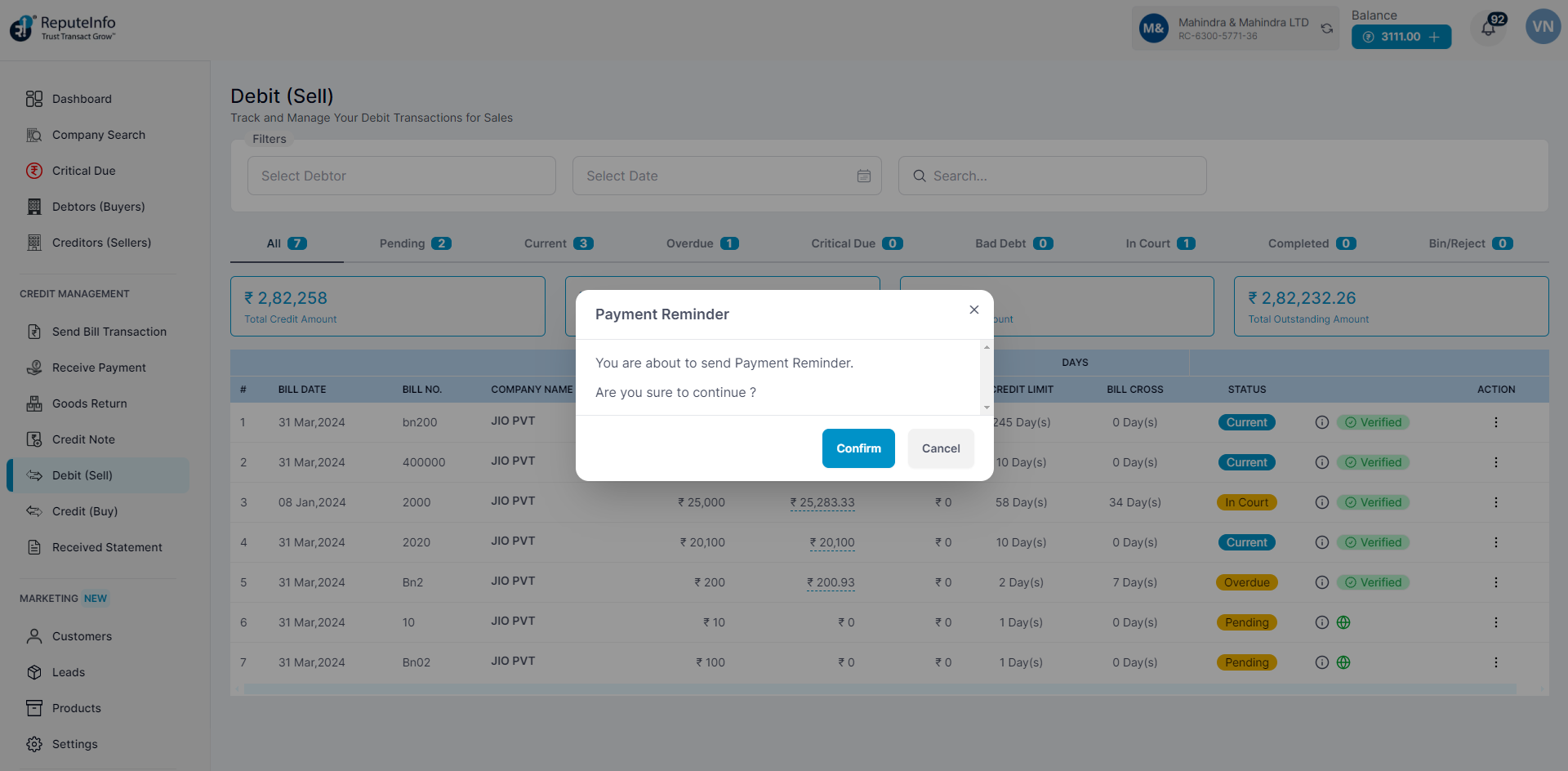Close the Payment Reminder dialog with X
Image resolution: width=1568 pixels, height=771 pixels.
973,310
